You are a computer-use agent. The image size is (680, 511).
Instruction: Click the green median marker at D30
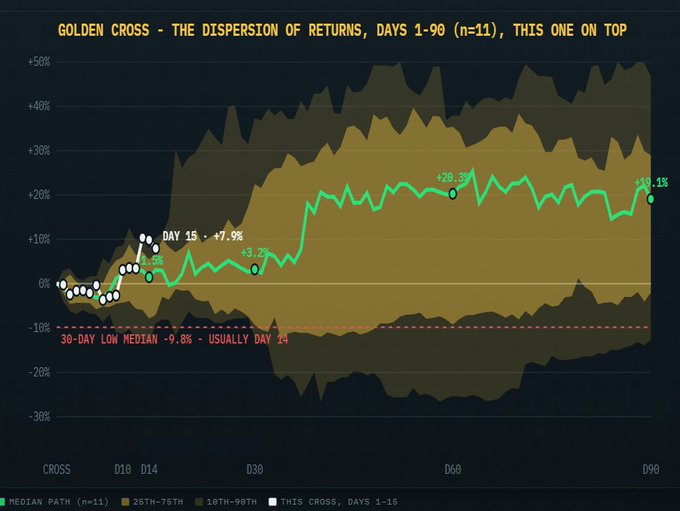(255, 269)
